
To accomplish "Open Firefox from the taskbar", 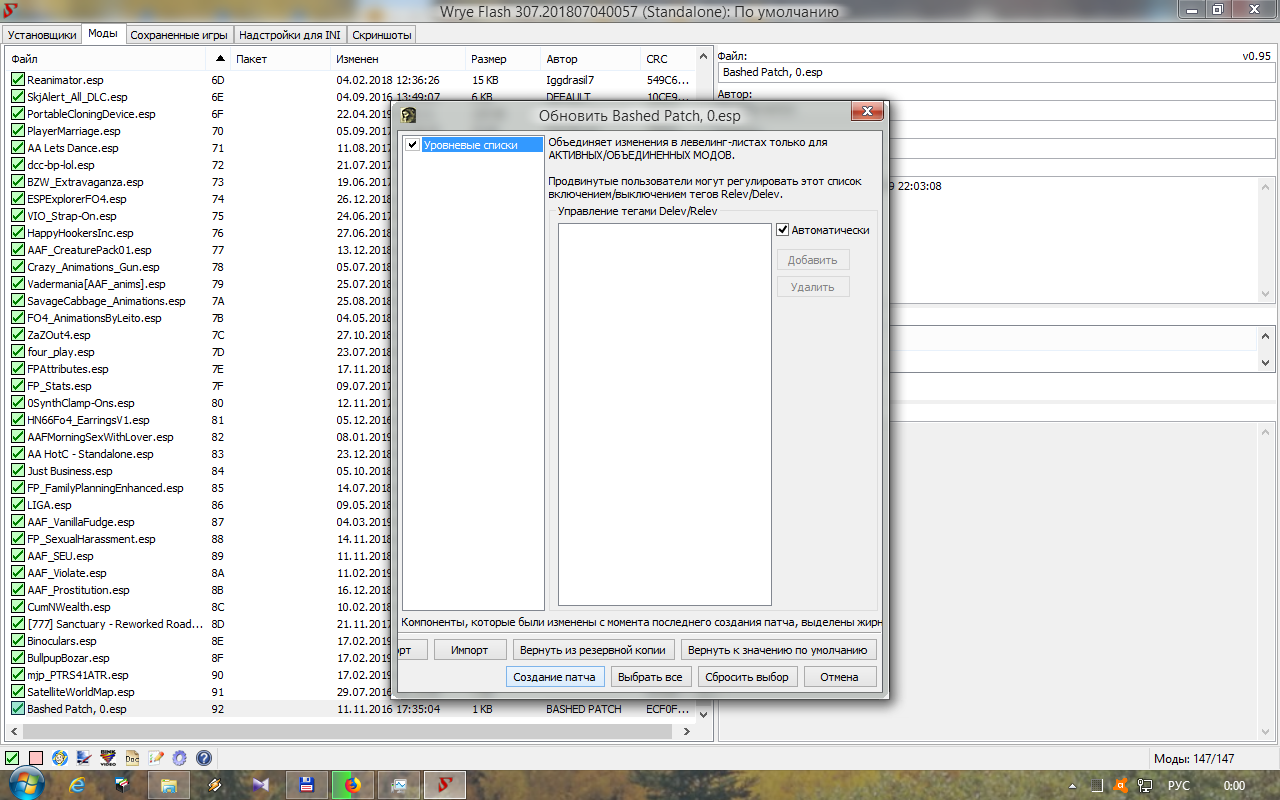I will pos(353,785).
